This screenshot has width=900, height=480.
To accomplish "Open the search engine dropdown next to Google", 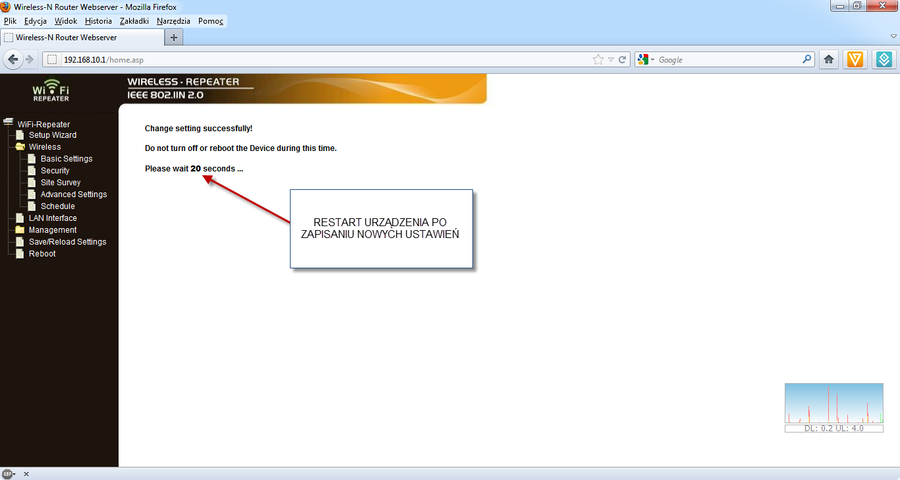I will 648,60.
